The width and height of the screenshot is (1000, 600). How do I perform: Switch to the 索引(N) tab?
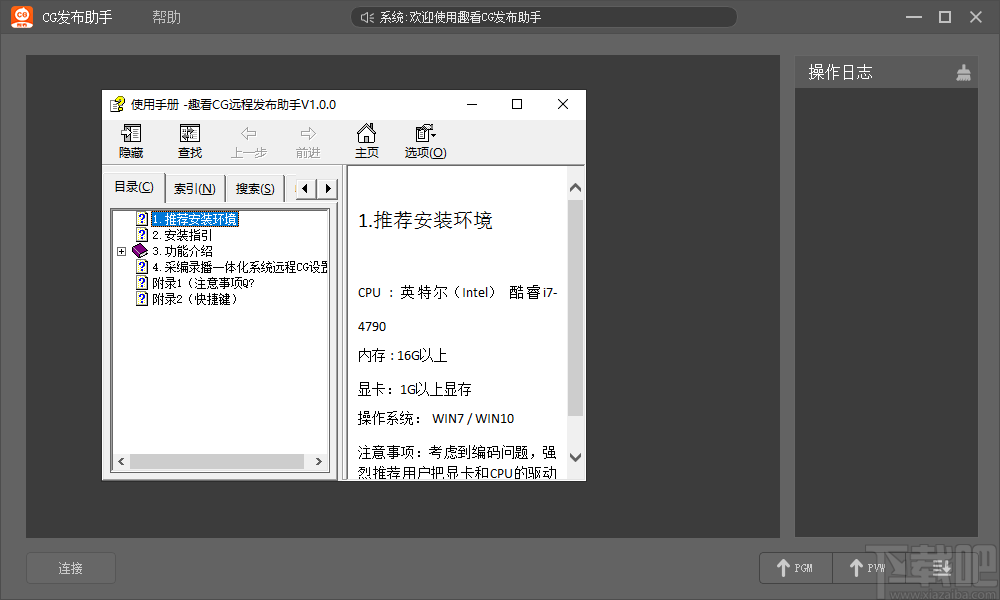coord(195,188)
